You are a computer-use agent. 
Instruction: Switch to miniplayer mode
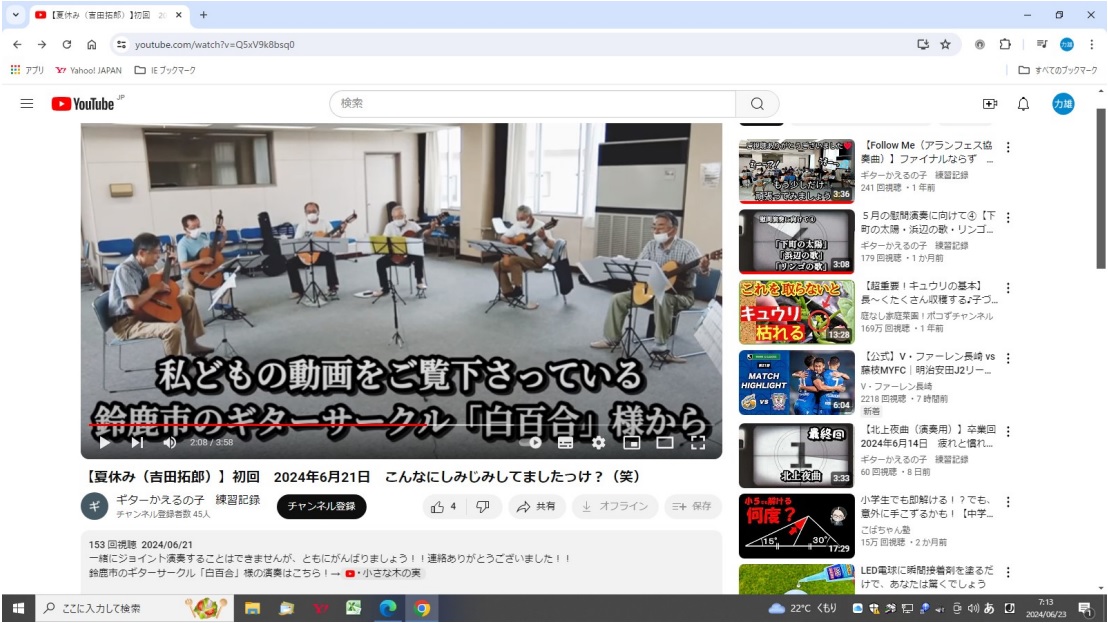point(632,442)
